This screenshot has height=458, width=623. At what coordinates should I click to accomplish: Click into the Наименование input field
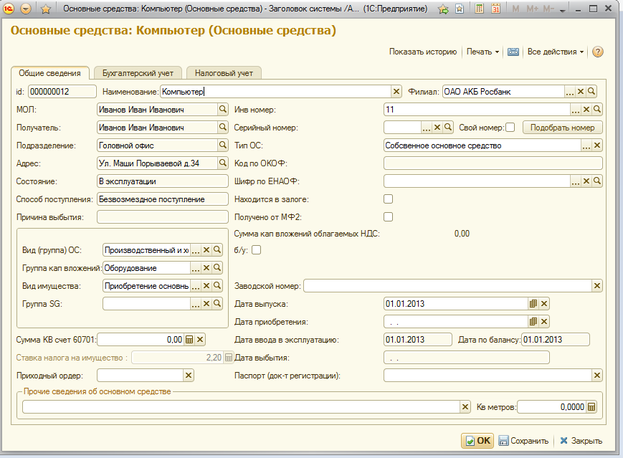click(x=280, y=91)
